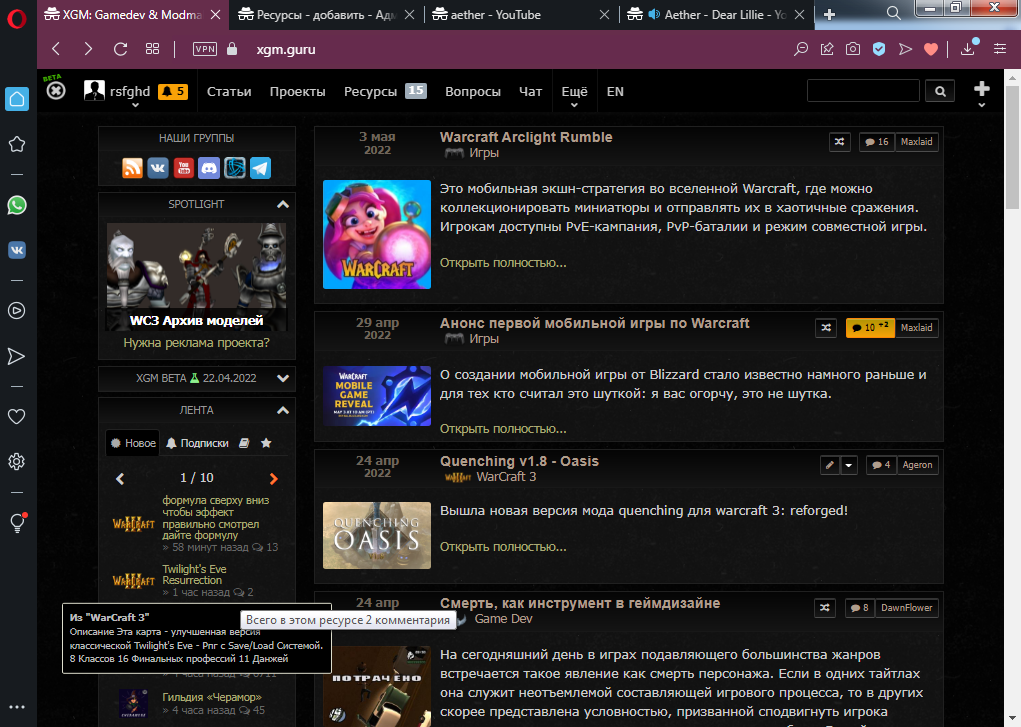
Task: Open dropdown arrow beside Quenching edit pencil
Action: pyautogui.click(x=848, y=465)
